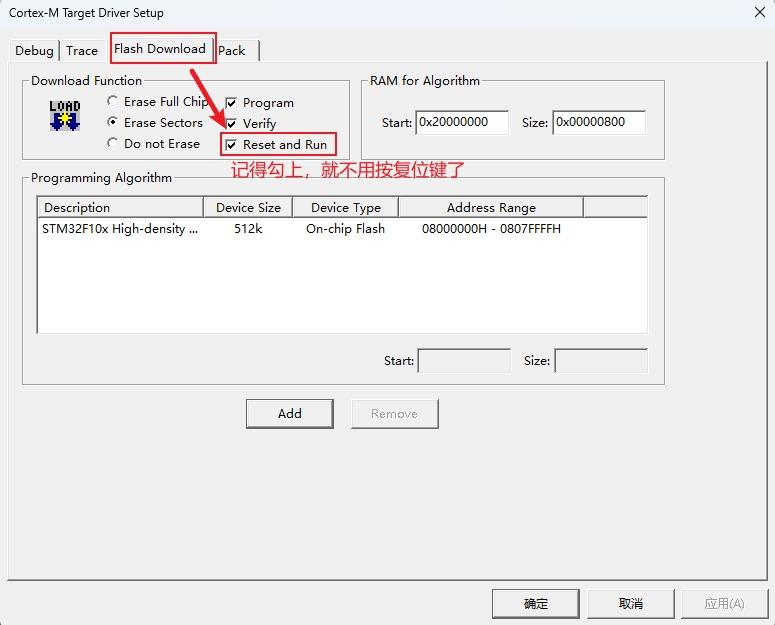Screen dimensions: 775x625
Task: Edit RAM for Algorithm Start field
Action: [x=462, y=122]
